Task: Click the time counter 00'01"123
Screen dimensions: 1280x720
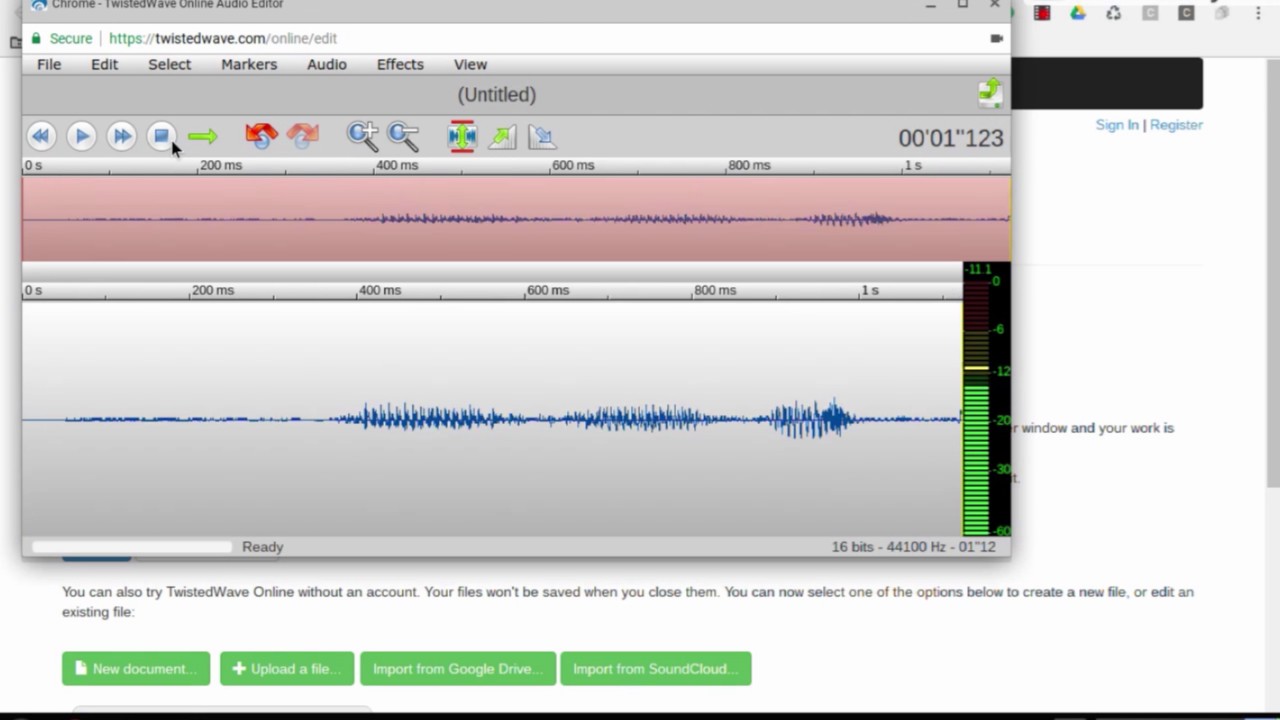Action: [950, 138]
